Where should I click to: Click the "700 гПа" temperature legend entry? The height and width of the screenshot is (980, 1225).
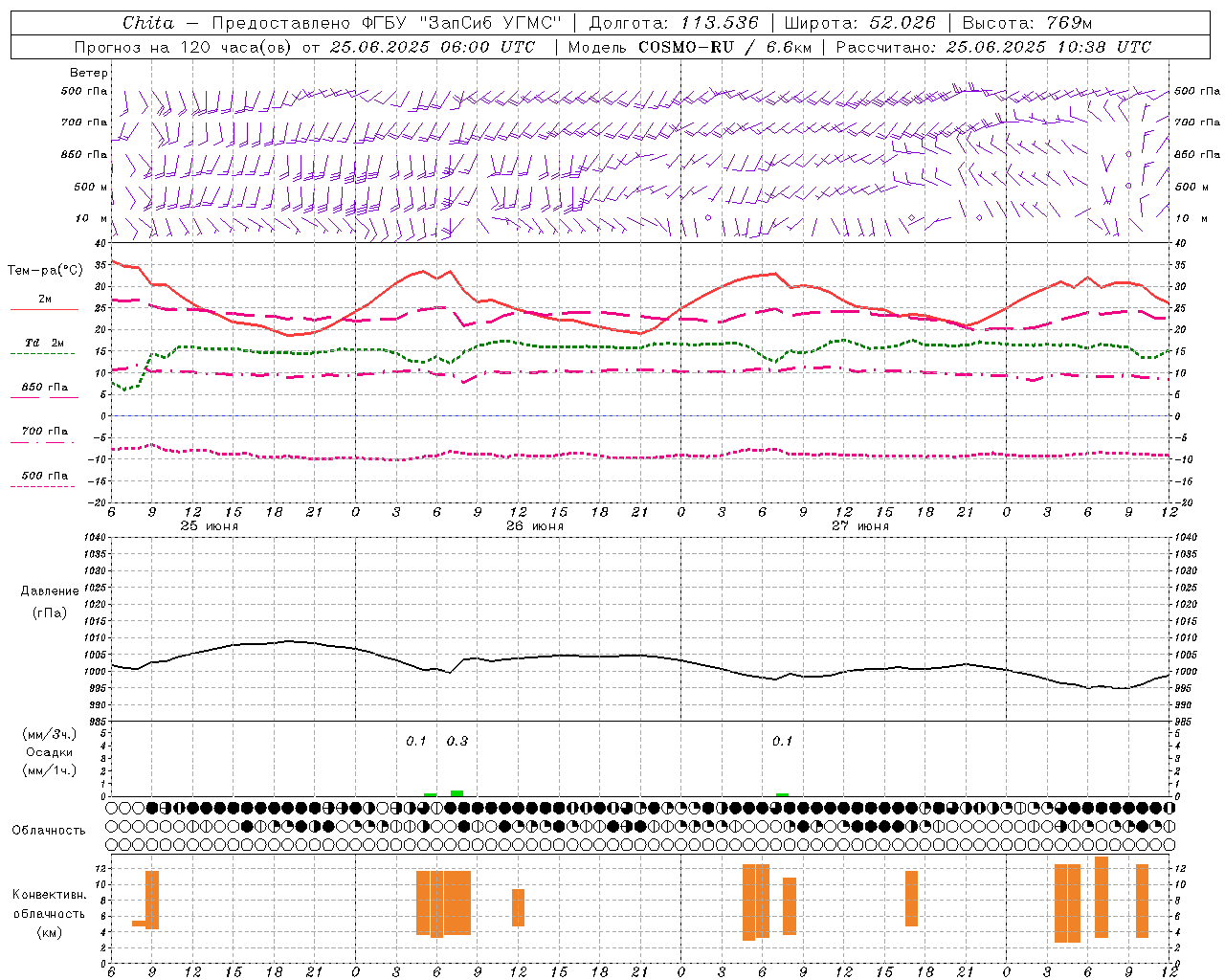(45, 431)
